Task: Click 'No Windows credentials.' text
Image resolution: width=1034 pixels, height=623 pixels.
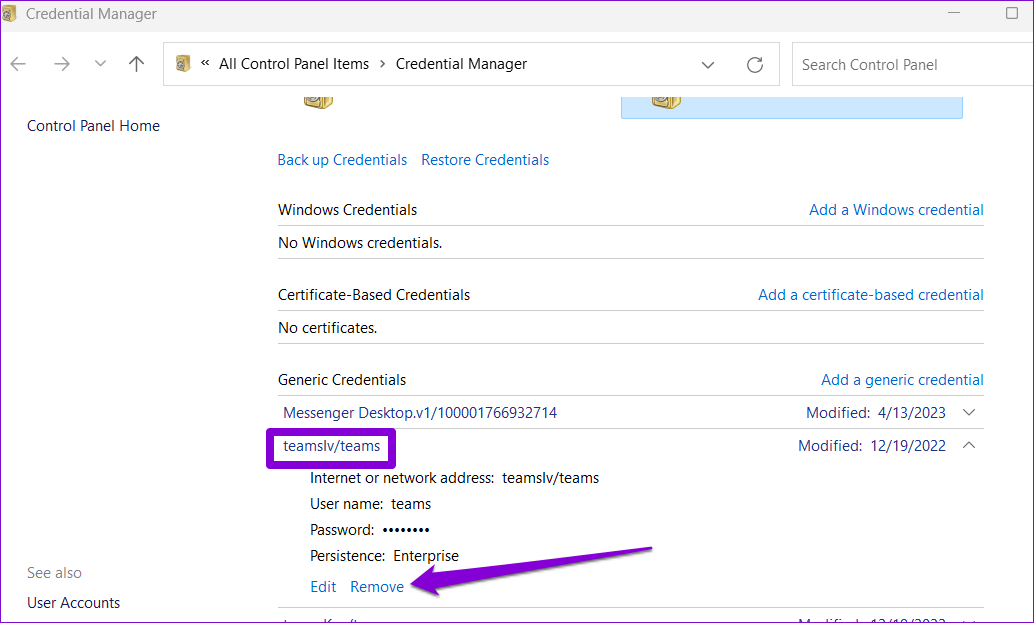Action: coord(360,243)
